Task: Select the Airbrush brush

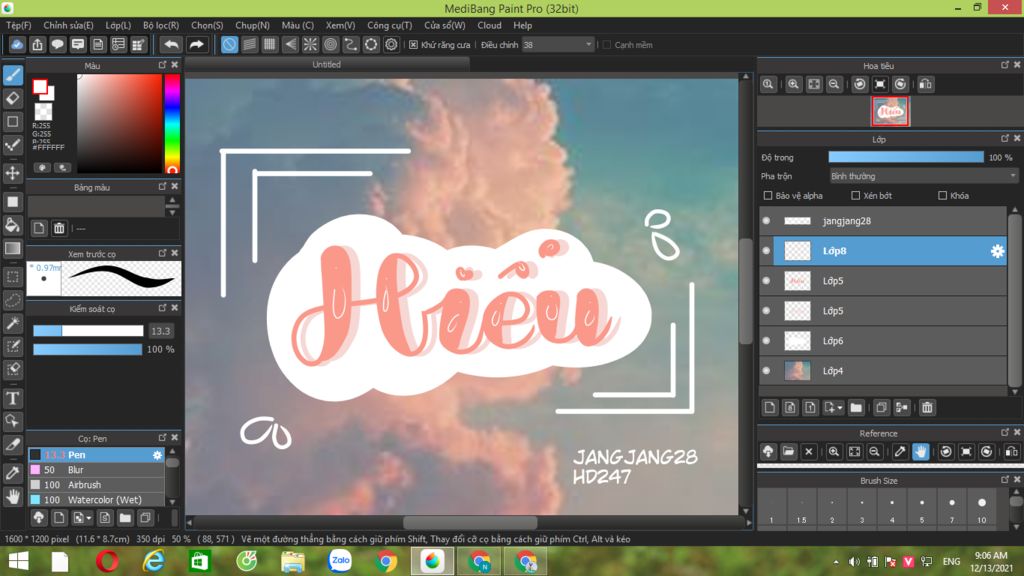Action: point(96,485)
